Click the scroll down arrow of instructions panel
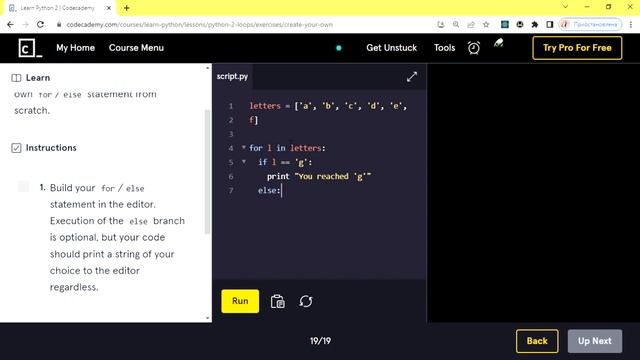 tap(208, 318)
